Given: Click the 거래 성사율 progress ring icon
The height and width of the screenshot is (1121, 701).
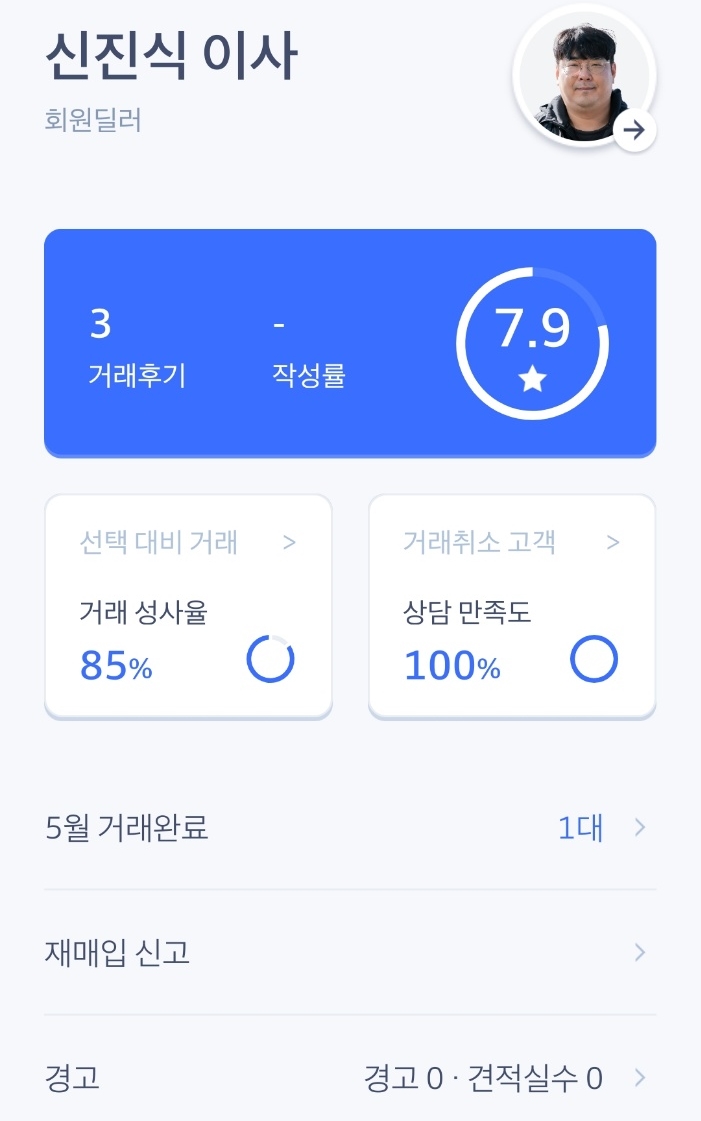Looking at the screenshot, I should click(x=270, y=660).
